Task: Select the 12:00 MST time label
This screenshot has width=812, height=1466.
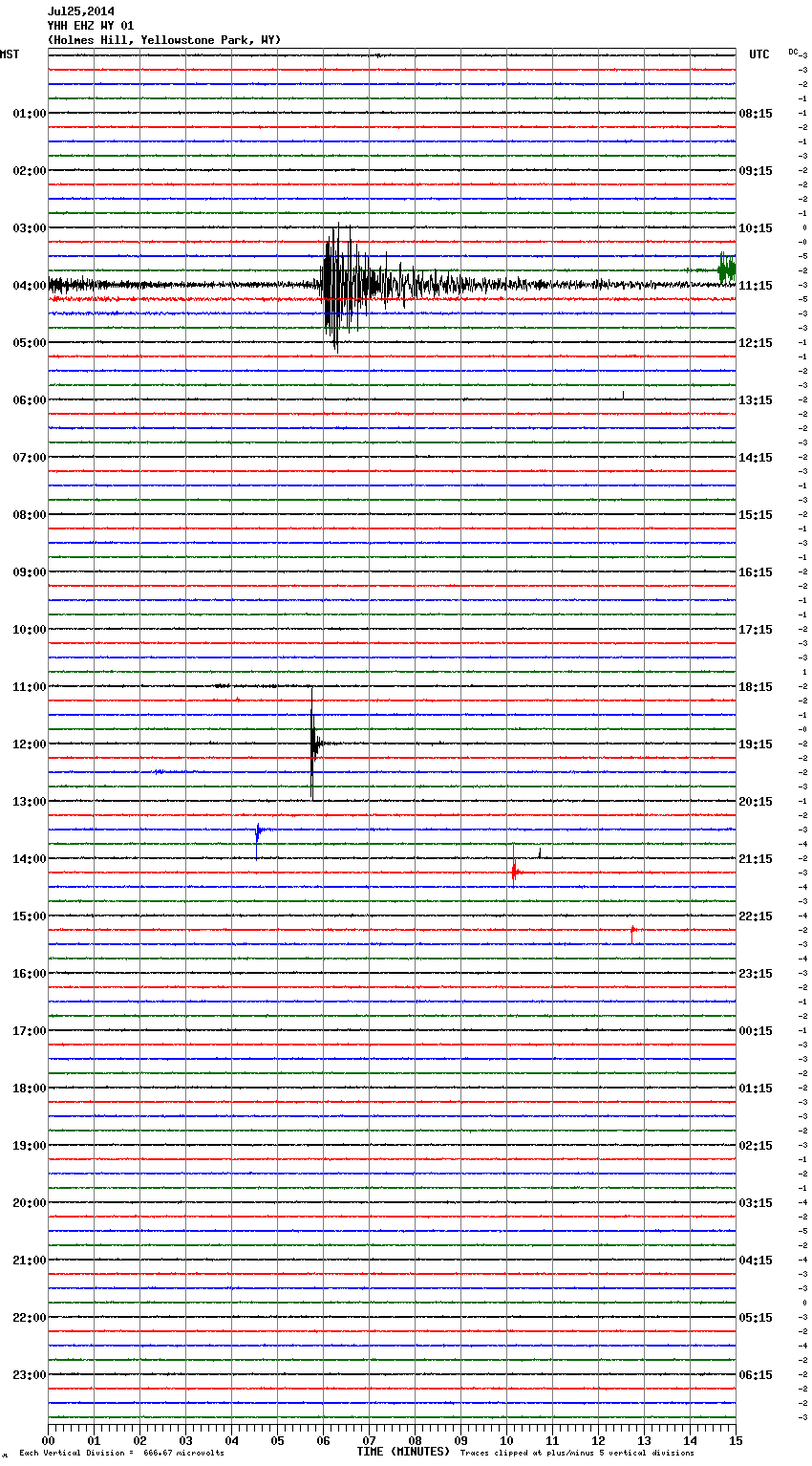Action: point(30,744)
